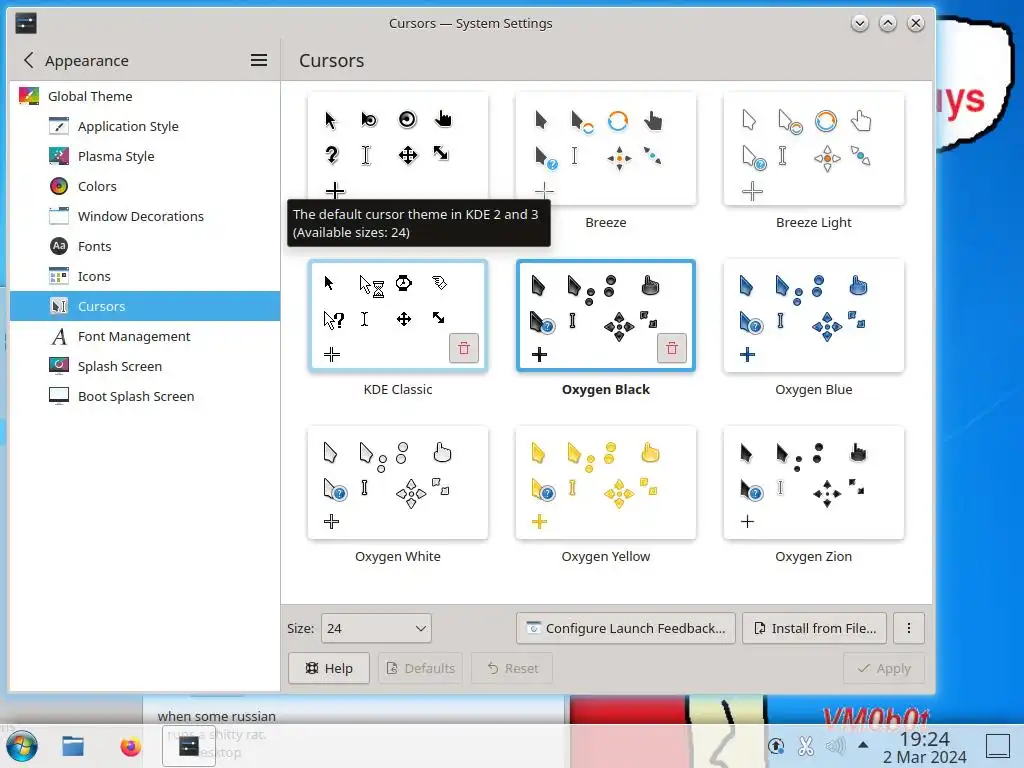Click the Reset button

pos(513,668)
